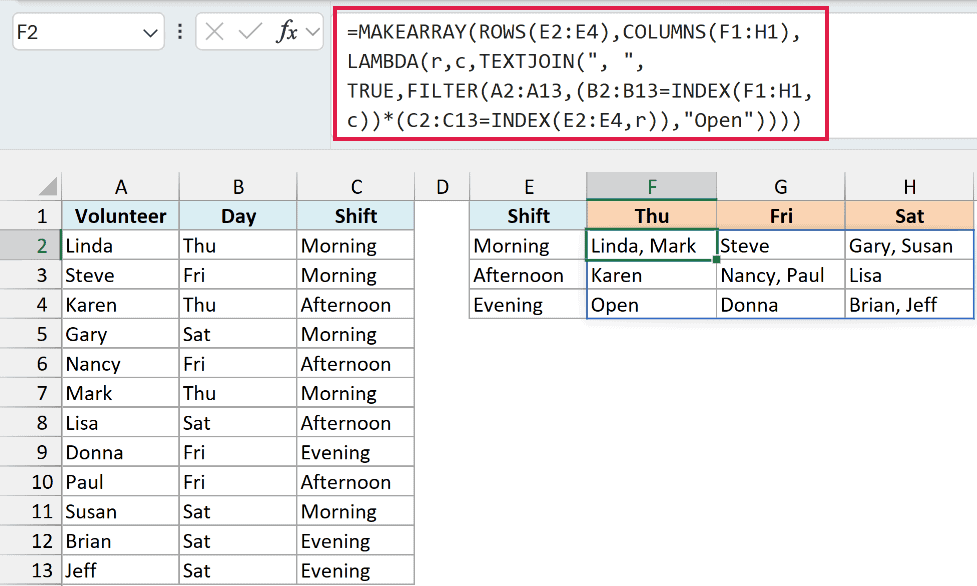Click the Afternoon label in column E
This screenshot has height=586, width=977.
click(528, 275)
